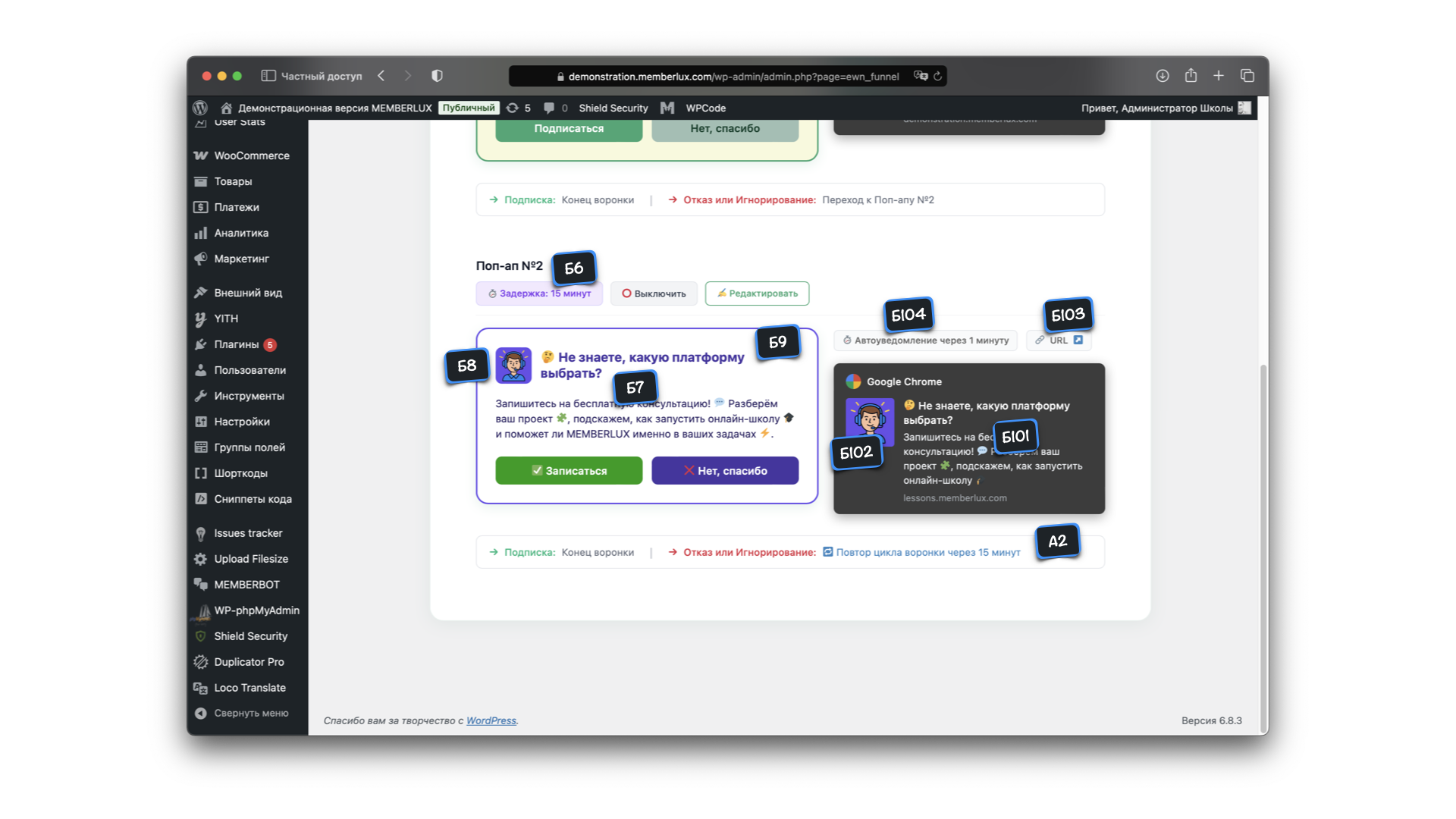Open the Safari downloads icon

point(1162,76)
